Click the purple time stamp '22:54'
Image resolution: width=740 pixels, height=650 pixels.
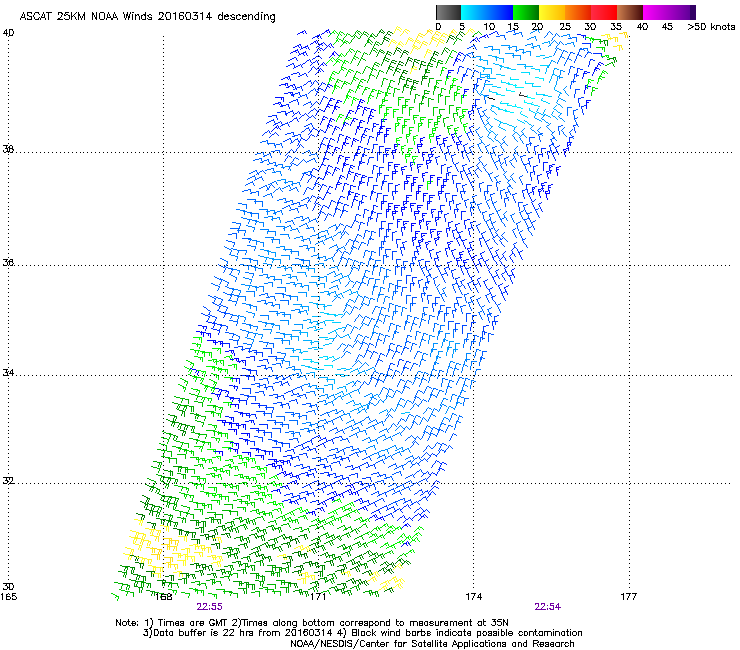click(x=547, y=607)
